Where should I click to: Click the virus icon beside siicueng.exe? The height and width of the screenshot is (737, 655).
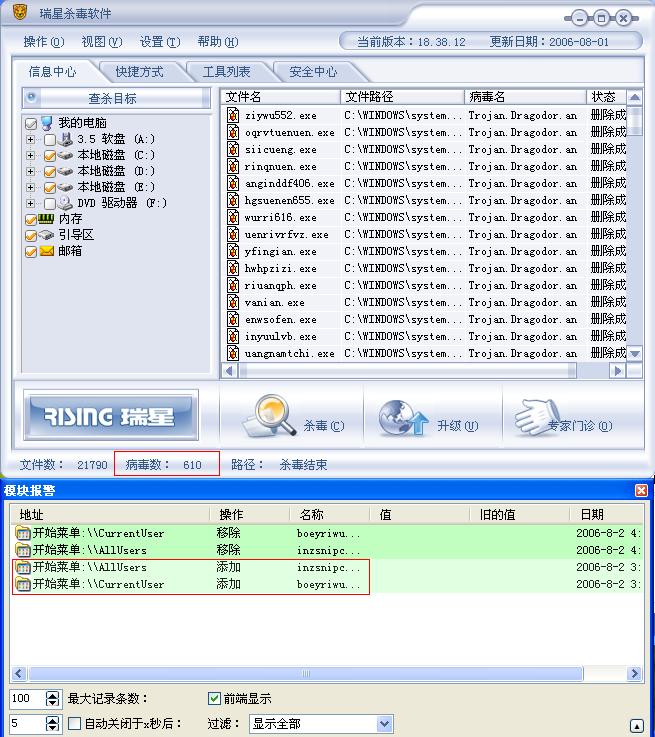coord(233,149)
